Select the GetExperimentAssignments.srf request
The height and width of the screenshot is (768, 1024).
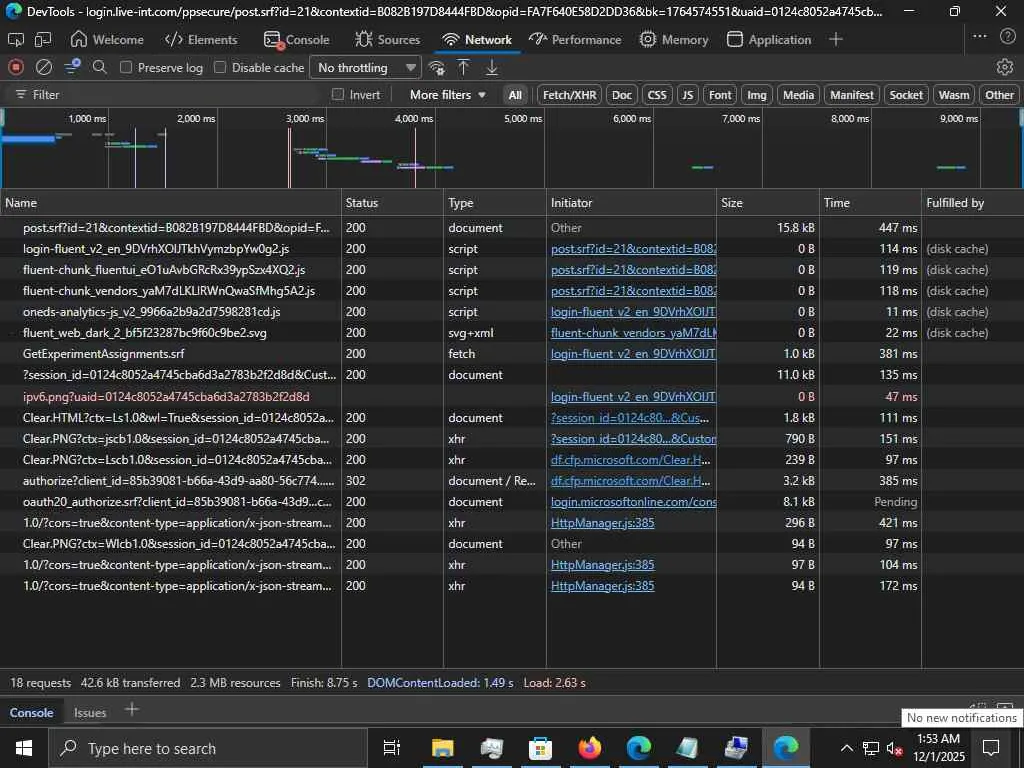(x=103, y=353)
